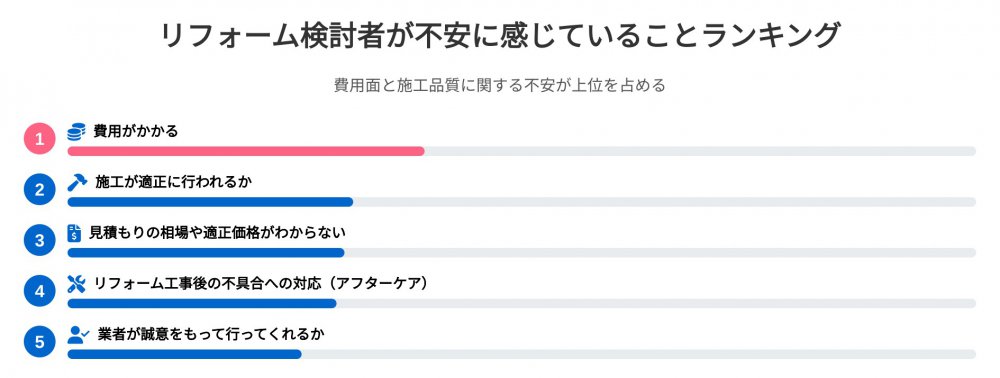Select the blue rank 2 circle badge

(40, 190)
